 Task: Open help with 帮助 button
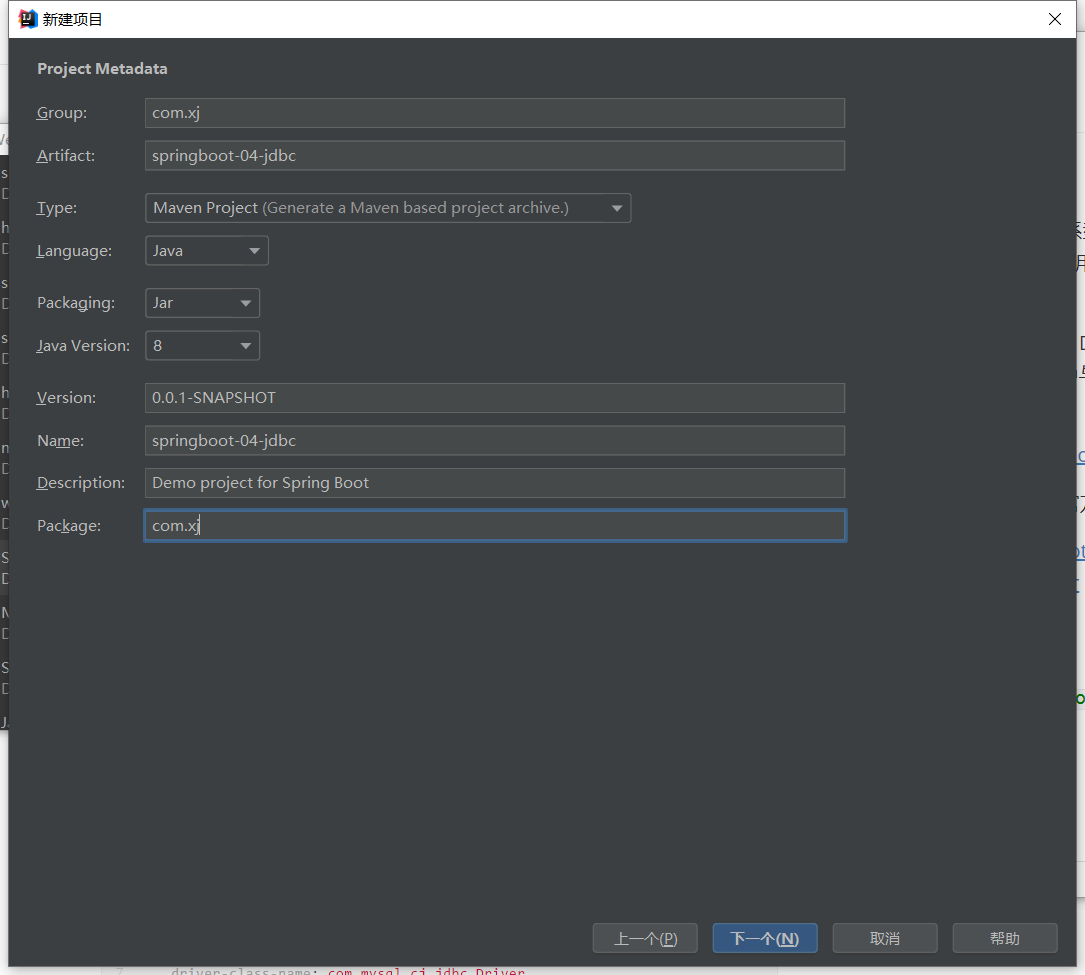coord(1004,938)
